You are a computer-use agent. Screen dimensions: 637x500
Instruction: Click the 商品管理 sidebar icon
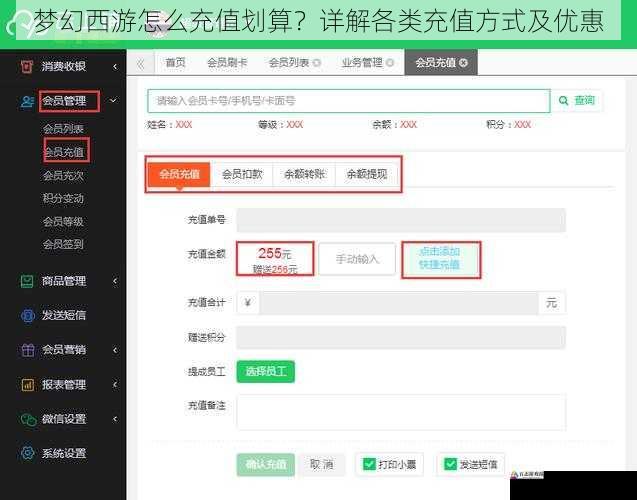(x=27, y=281)
